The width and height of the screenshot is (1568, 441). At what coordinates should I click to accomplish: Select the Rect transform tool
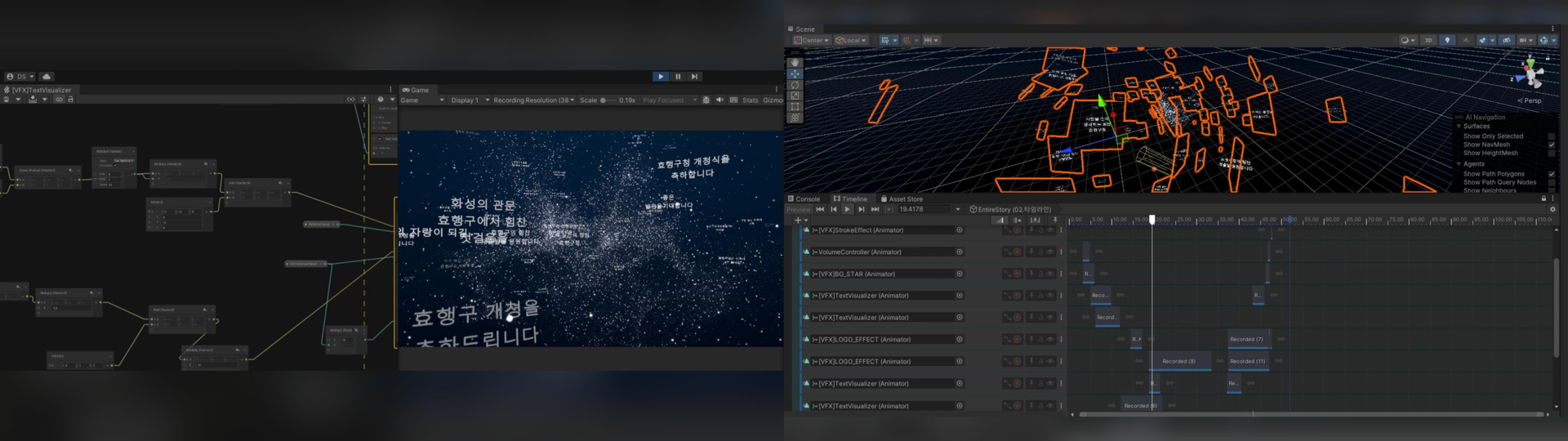[795, 107]
